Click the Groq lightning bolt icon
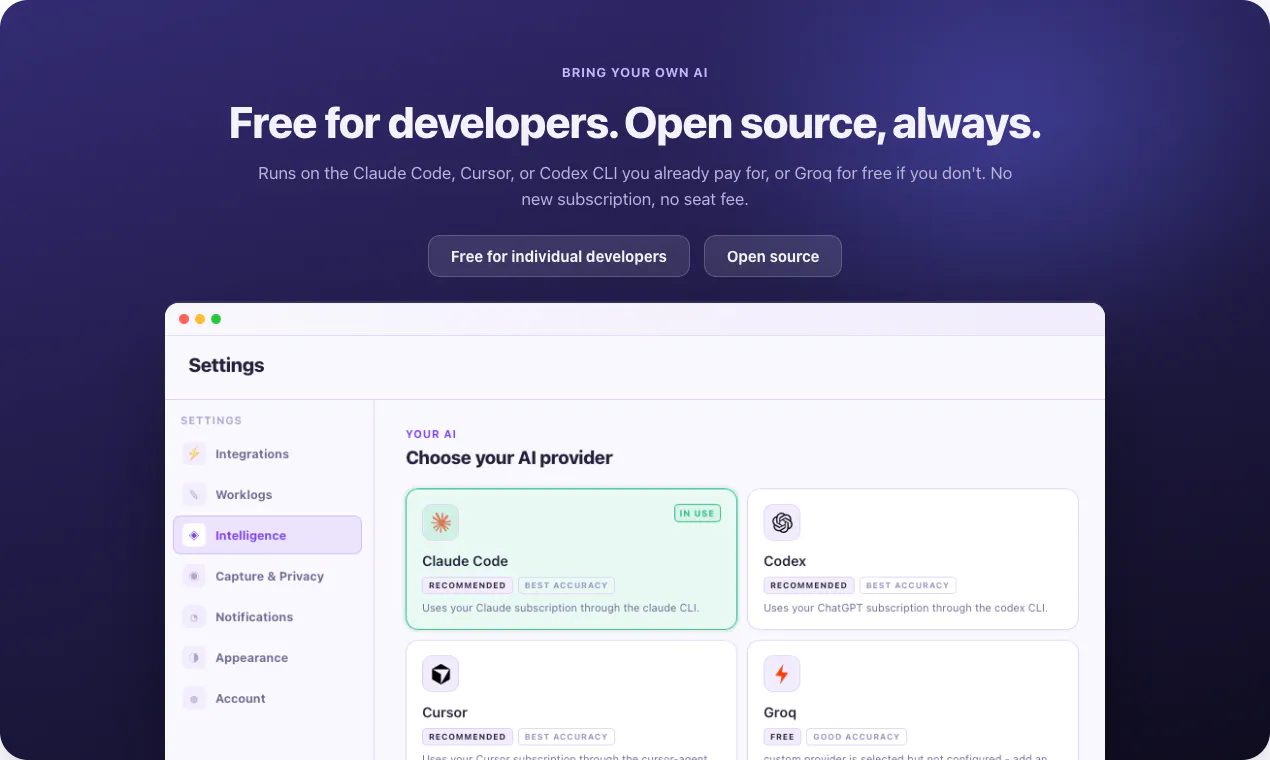Screen dimensions: 1270x760 782,674
